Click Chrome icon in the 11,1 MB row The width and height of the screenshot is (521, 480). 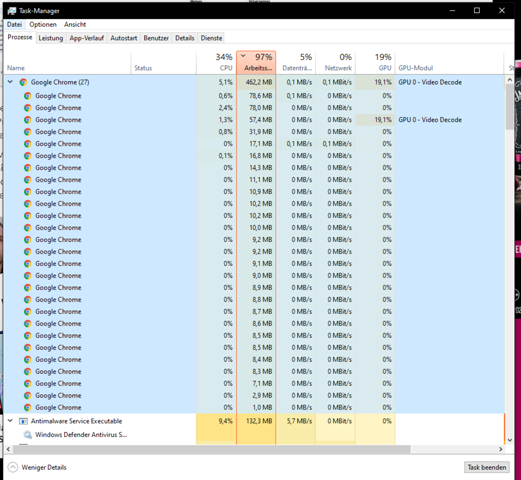[x=28, y=180]
